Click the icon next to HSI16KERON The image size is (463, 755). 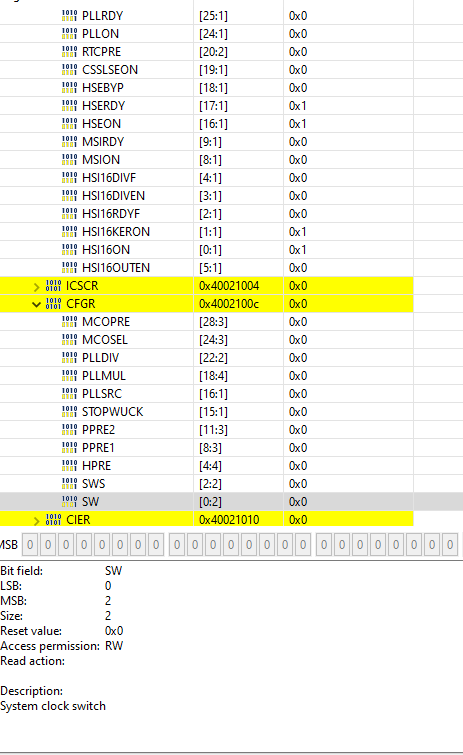(69, 232)
